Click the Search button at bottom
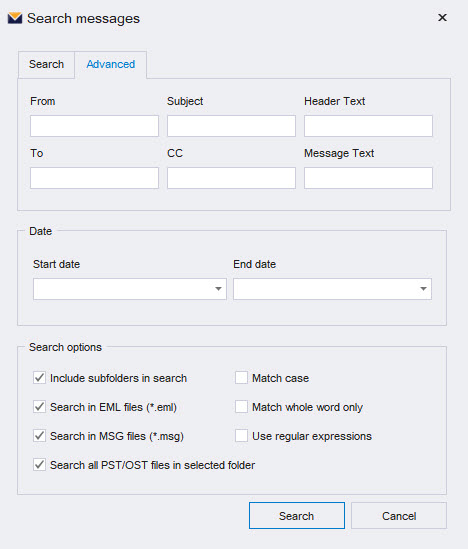This screenshot has height=549, width=468. [297, 516]
